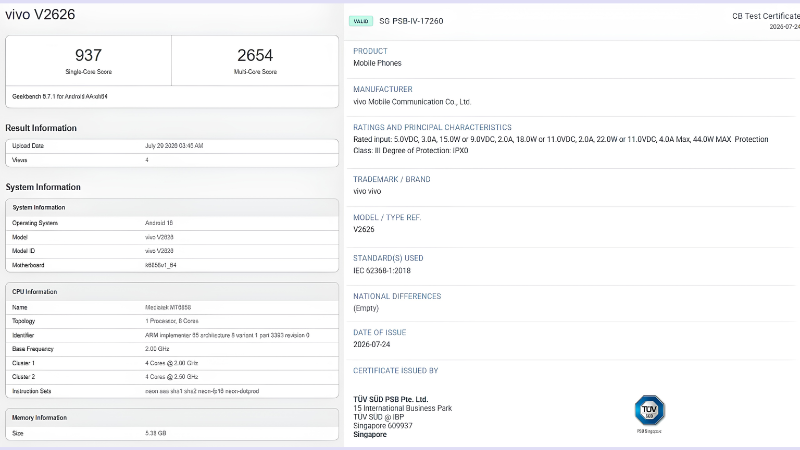Select the '(Empty)' national differences value
Image resolution: width=800 pixels, height=450 pixels.
[366, 308]
